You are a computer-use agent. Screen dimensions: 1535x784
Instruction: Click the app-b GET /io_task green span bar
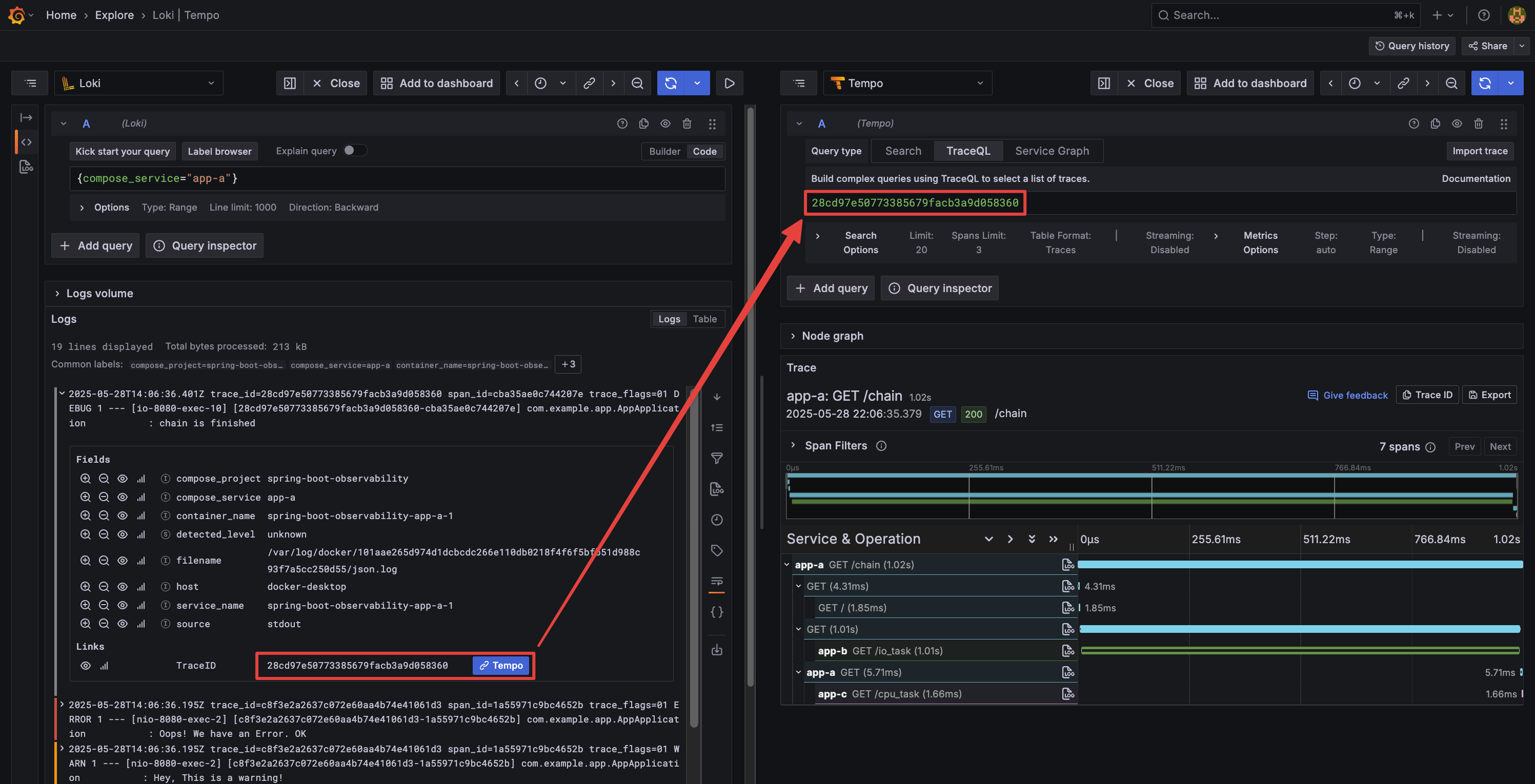(1300, 651)
